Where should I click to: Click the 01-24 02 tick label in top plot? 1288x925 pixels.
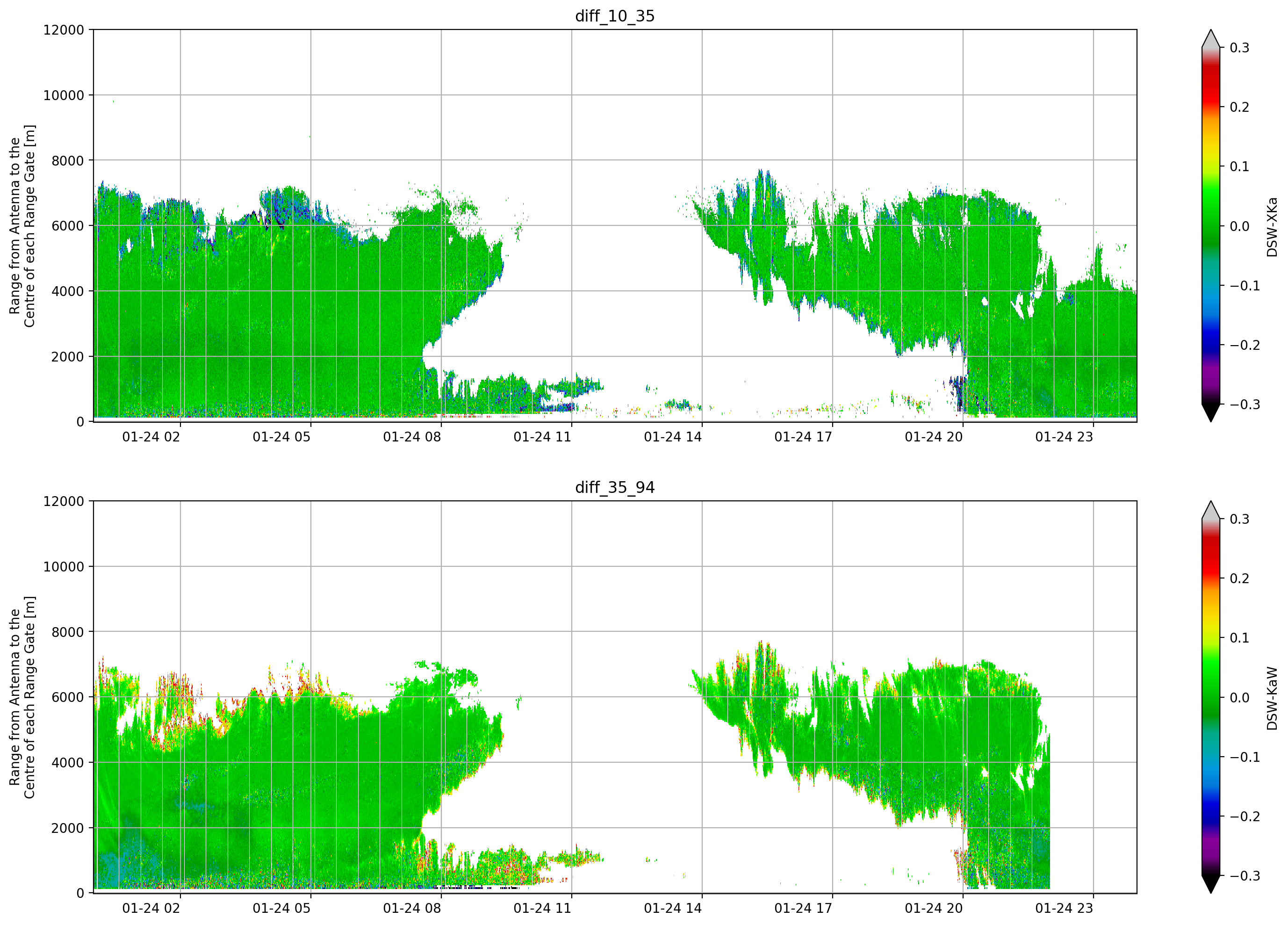(x=151, y=437)
